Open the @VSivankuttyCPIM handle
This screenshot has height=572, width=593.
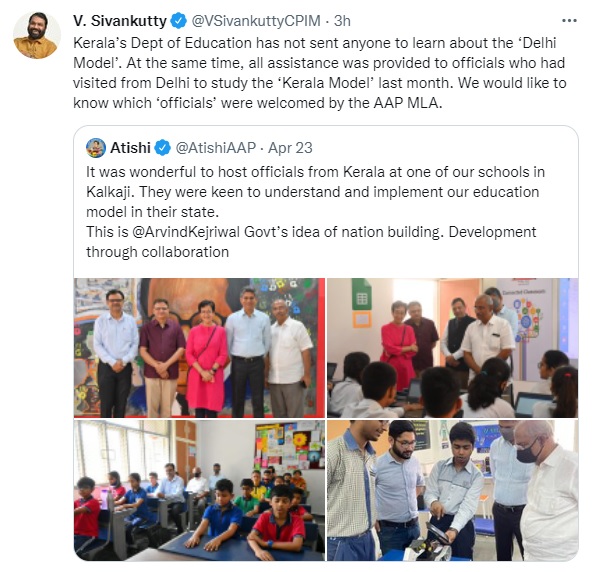[256, 21]
